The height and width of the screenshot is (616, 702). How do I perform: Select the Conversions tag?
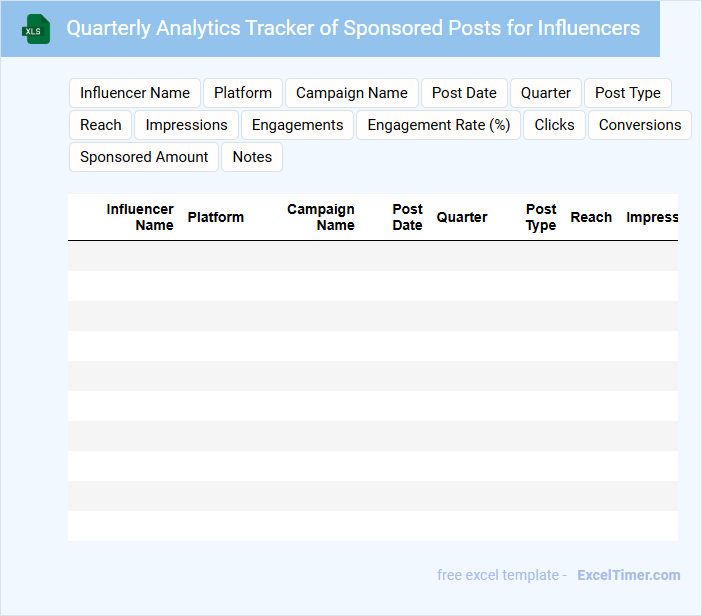[x=640, y=125]
